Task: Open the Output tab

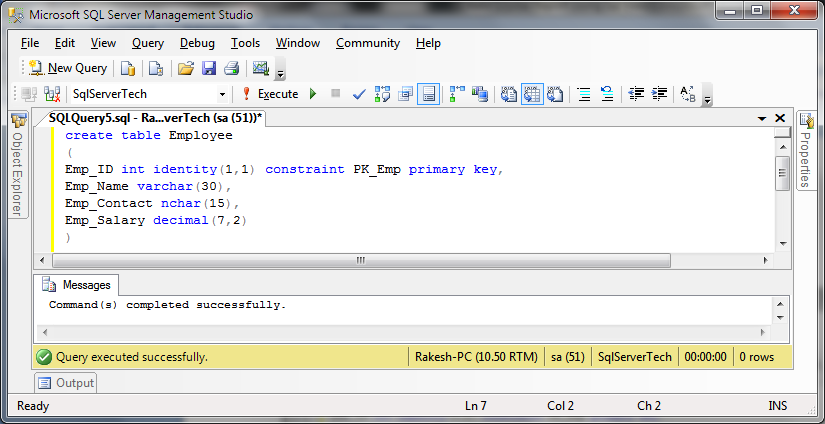Action: [66, 383]
